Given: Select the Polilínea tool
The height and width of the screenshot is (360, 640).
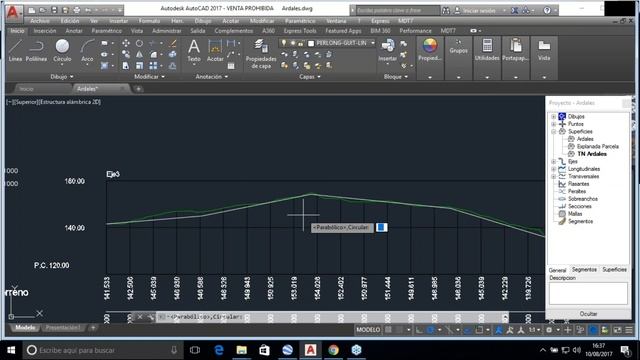Looking at the screenshot, I should pos(36,51).
